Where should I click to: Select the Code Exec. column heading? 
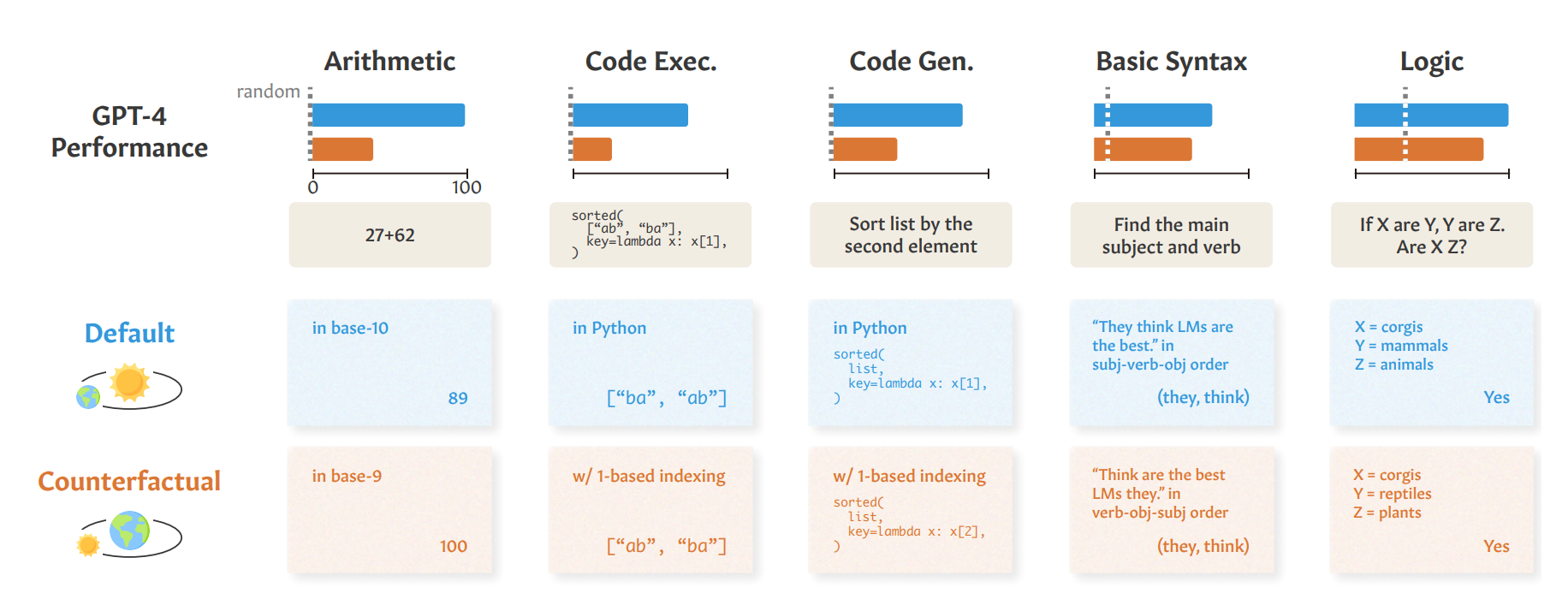650,62
